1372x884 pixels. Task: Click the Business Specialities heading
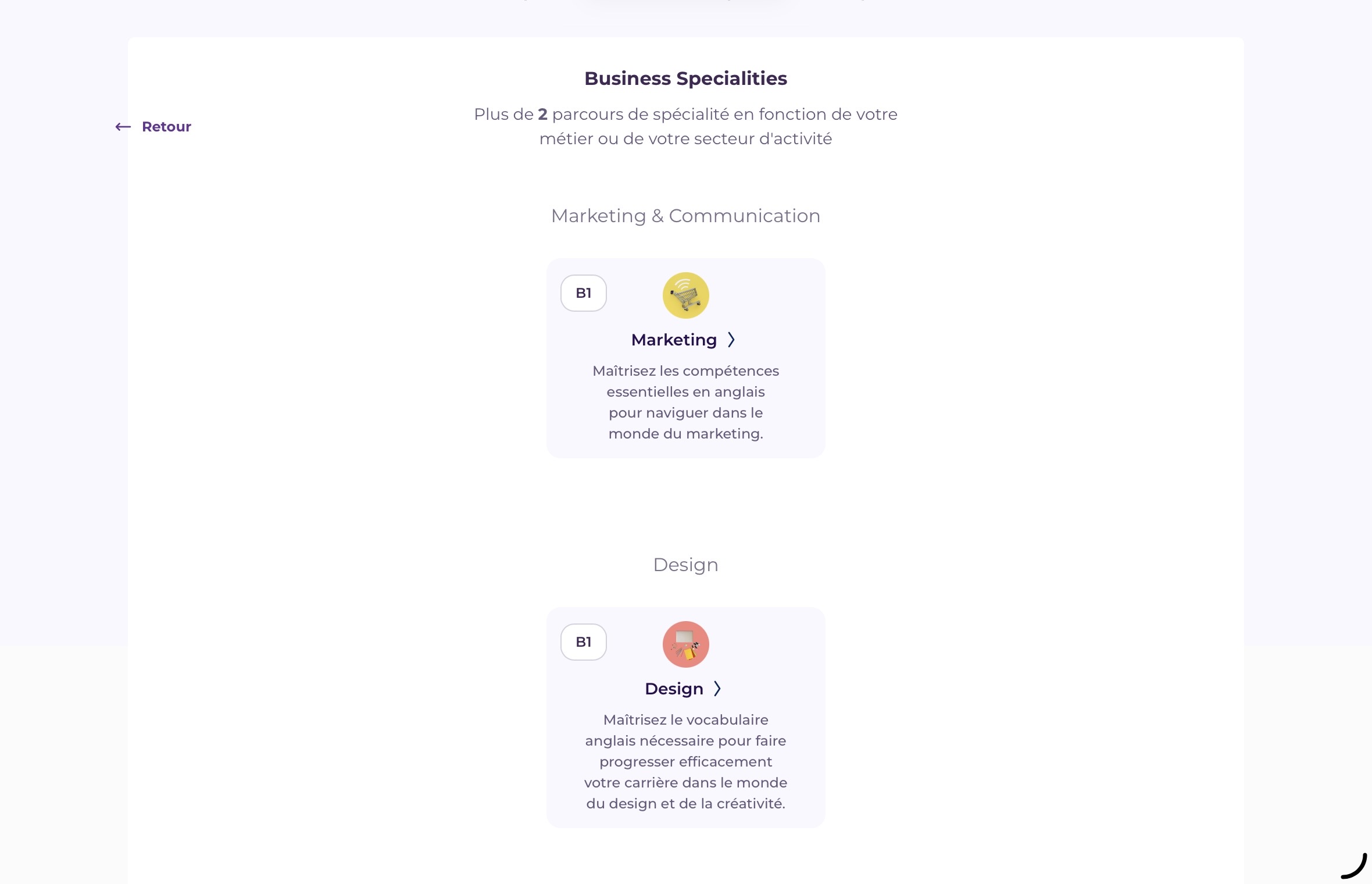(685, 79)
